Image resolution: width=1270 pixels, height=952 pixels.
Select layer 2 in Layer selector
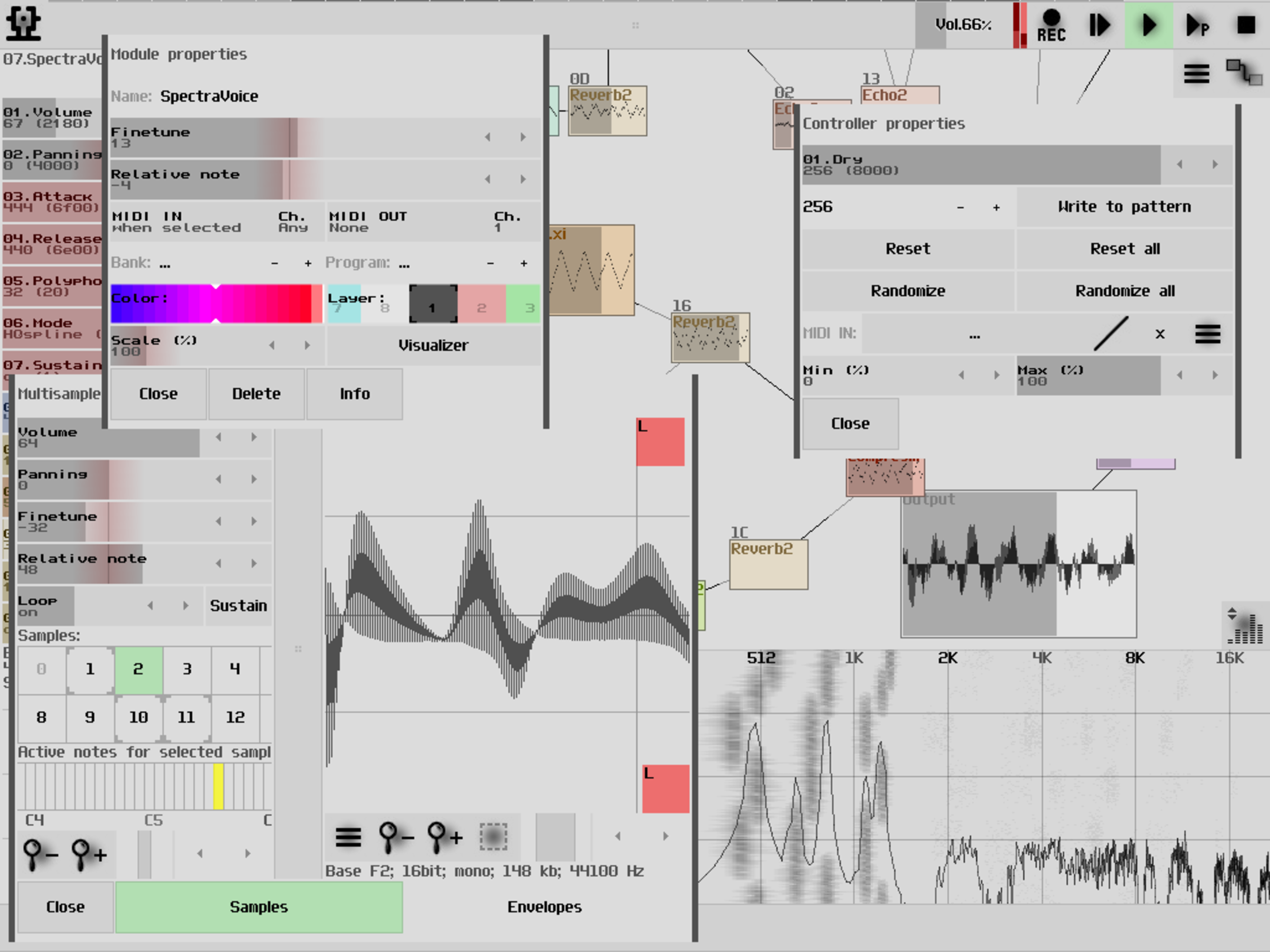pyautogui.click(x=481, y=304)
